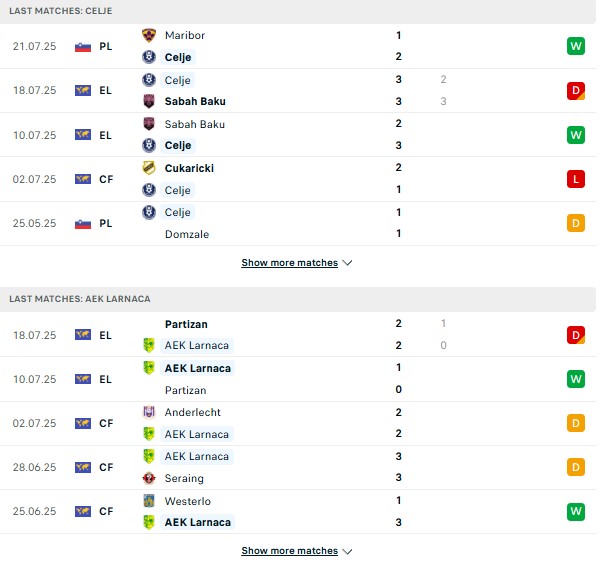Click the green W badge for Maribor match
This screenshot has width=600, height=565.
coord(575,46)
